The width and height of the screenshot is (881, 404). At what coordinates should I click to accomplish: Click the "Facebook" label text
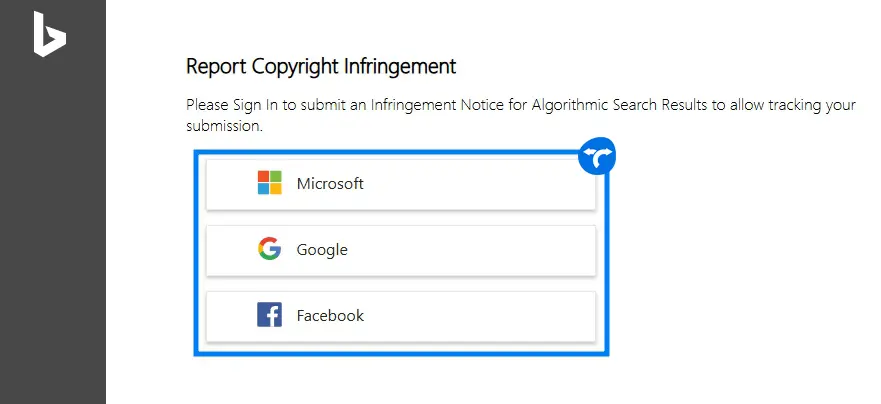pyautogui.click(x=330, y=316)
